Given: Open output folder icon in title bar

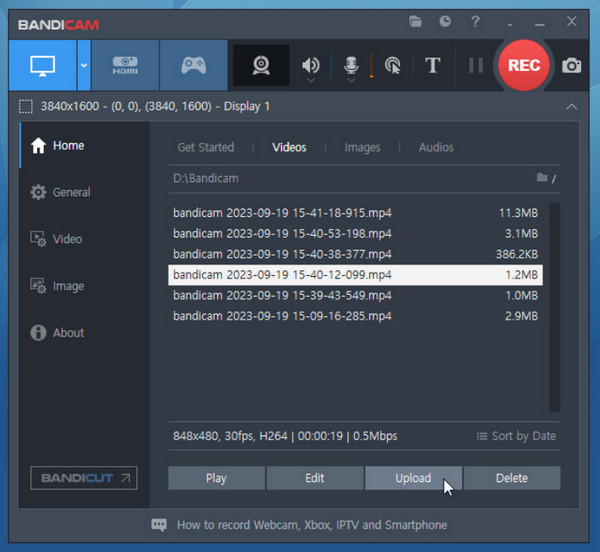Looking at the screenshot, I should tap(415, 21).
